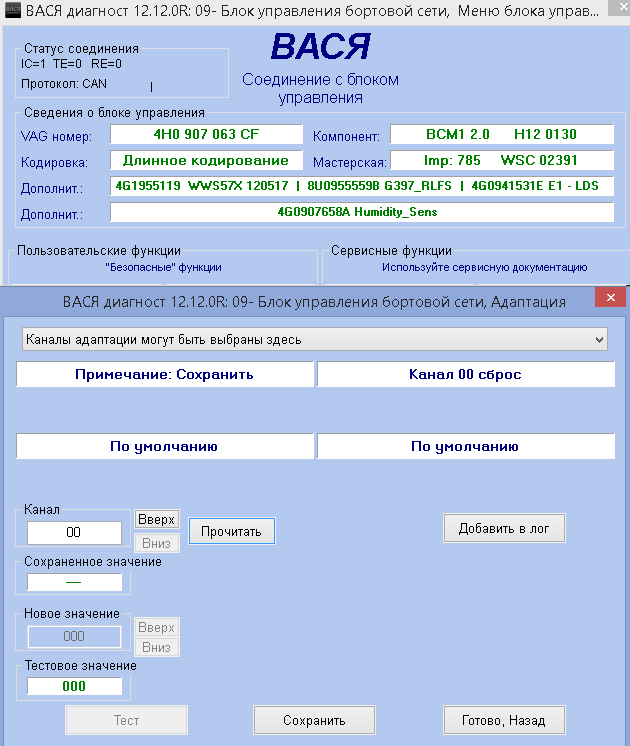Click the Прочитать button

tap(232, 531)
